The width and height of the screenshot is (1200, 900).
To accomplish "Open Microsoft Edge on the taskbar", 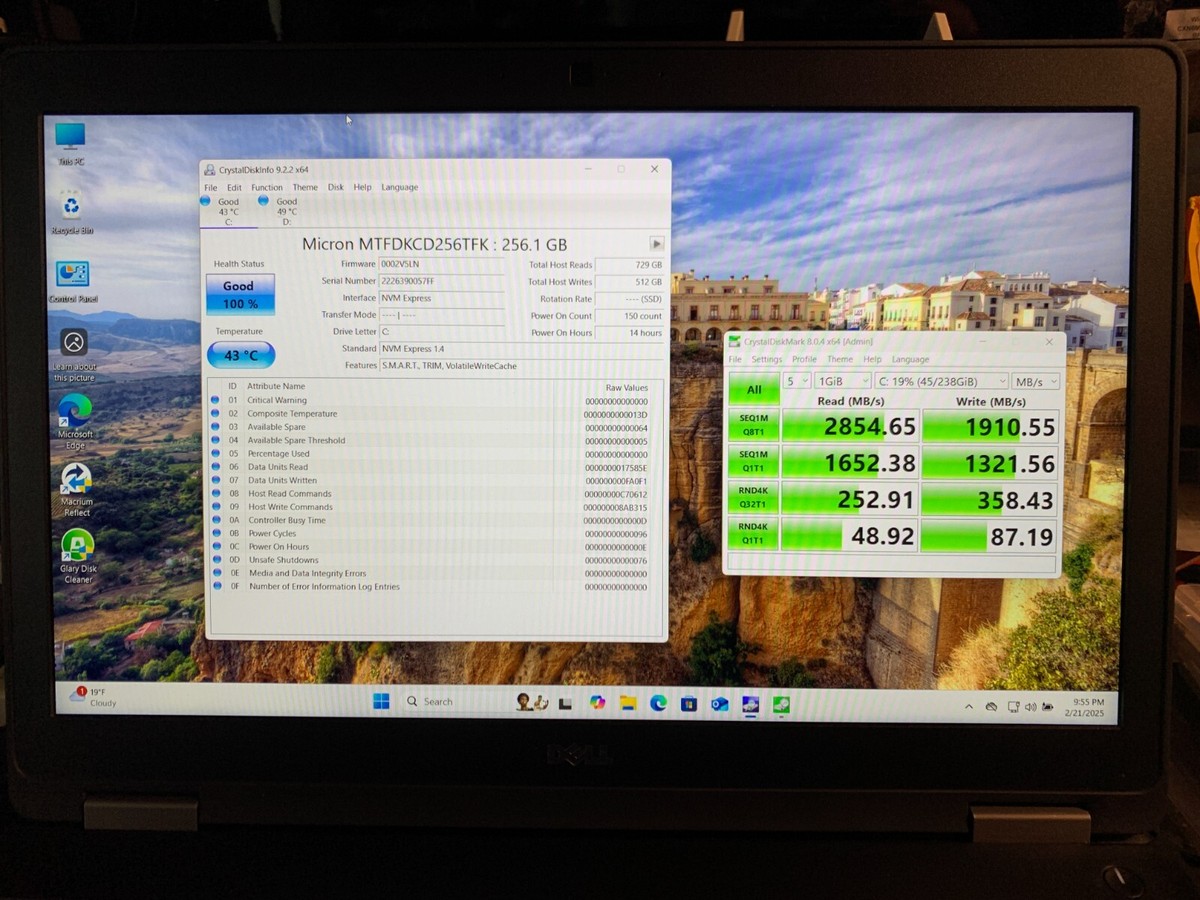I will click(x=658, y=703).
